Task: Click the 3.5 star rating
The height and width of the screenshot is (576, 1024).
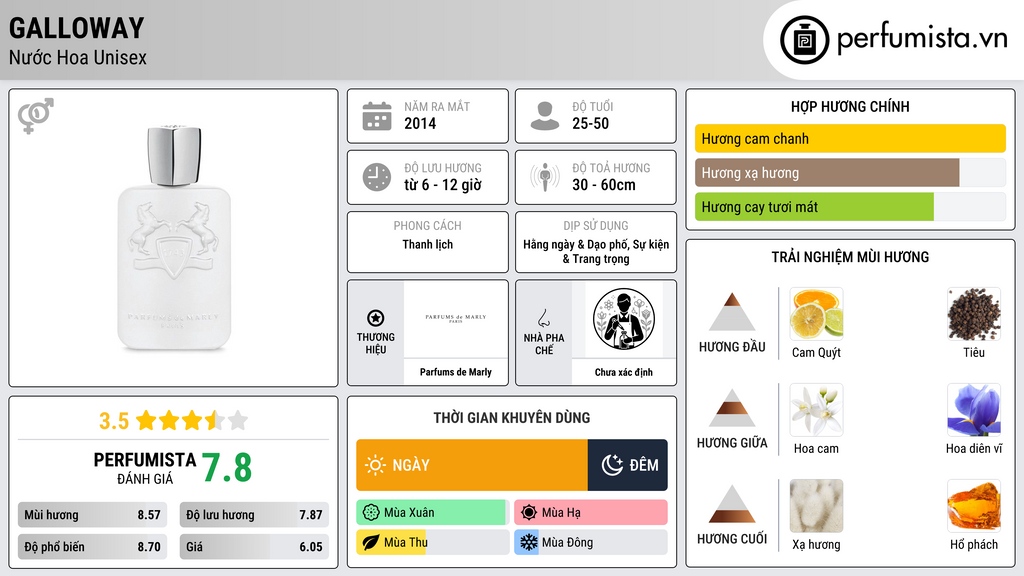Action: (x=174, y=421)
